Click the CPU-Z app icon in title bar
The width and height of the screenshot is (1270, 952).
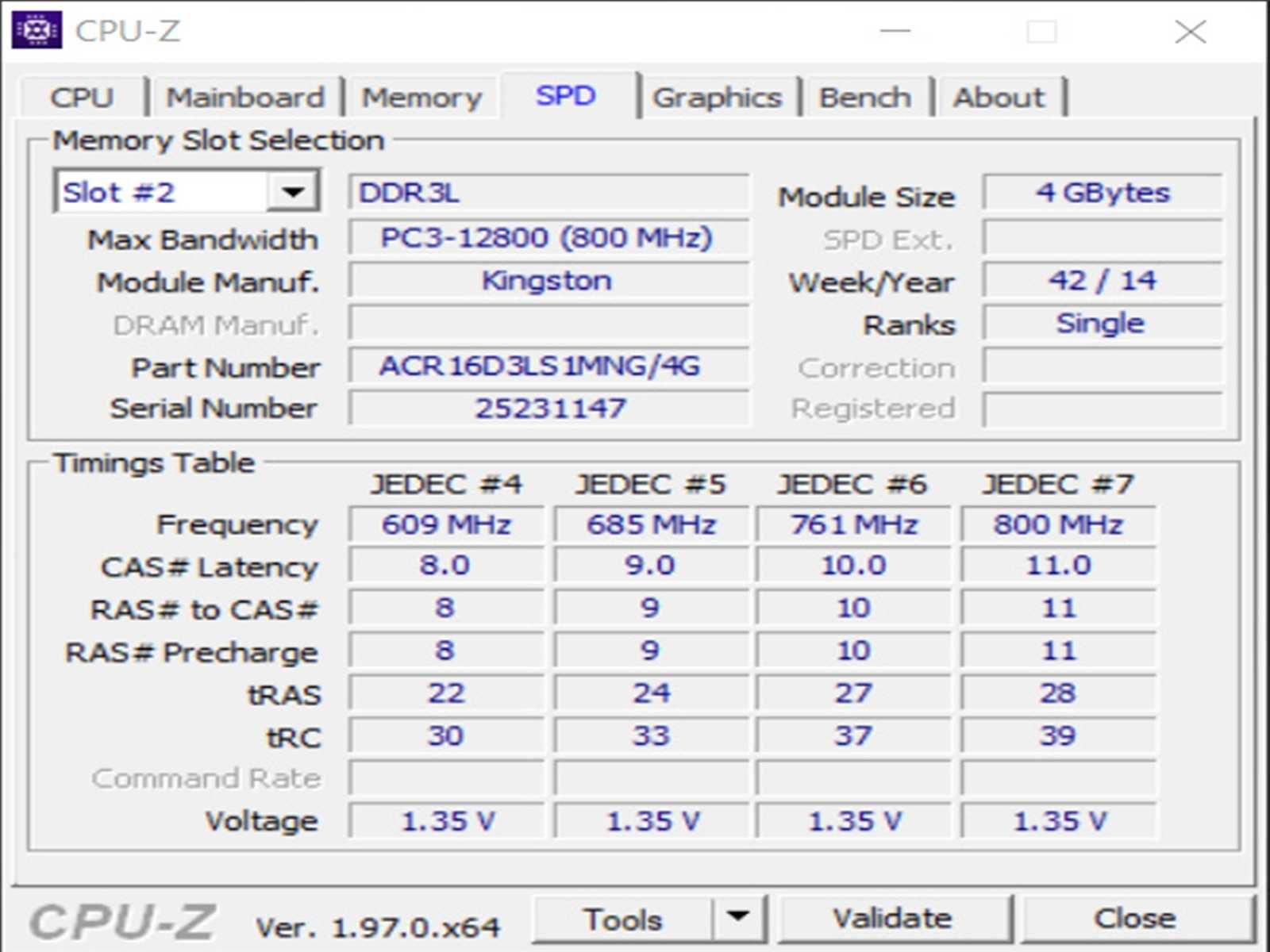coord(37,30)
